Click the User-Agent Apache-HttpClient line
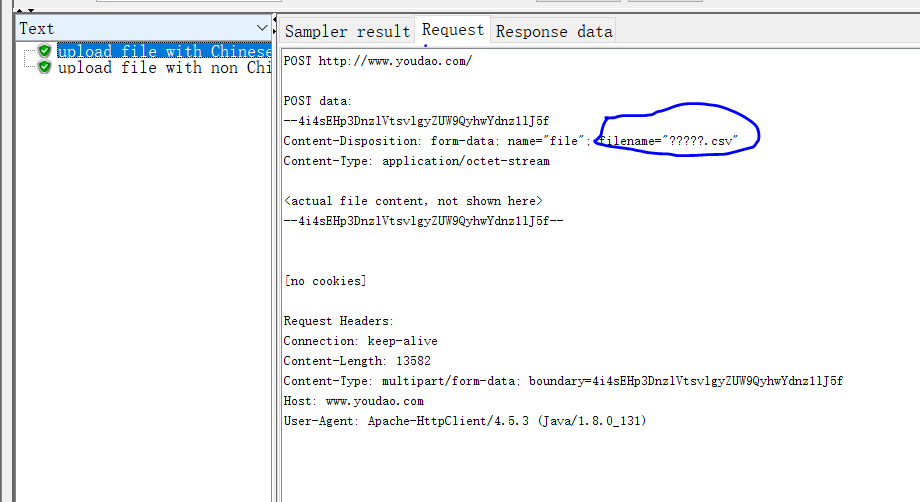Image resolution: width=920 pixels, height=502 pixels. point(465,421)
